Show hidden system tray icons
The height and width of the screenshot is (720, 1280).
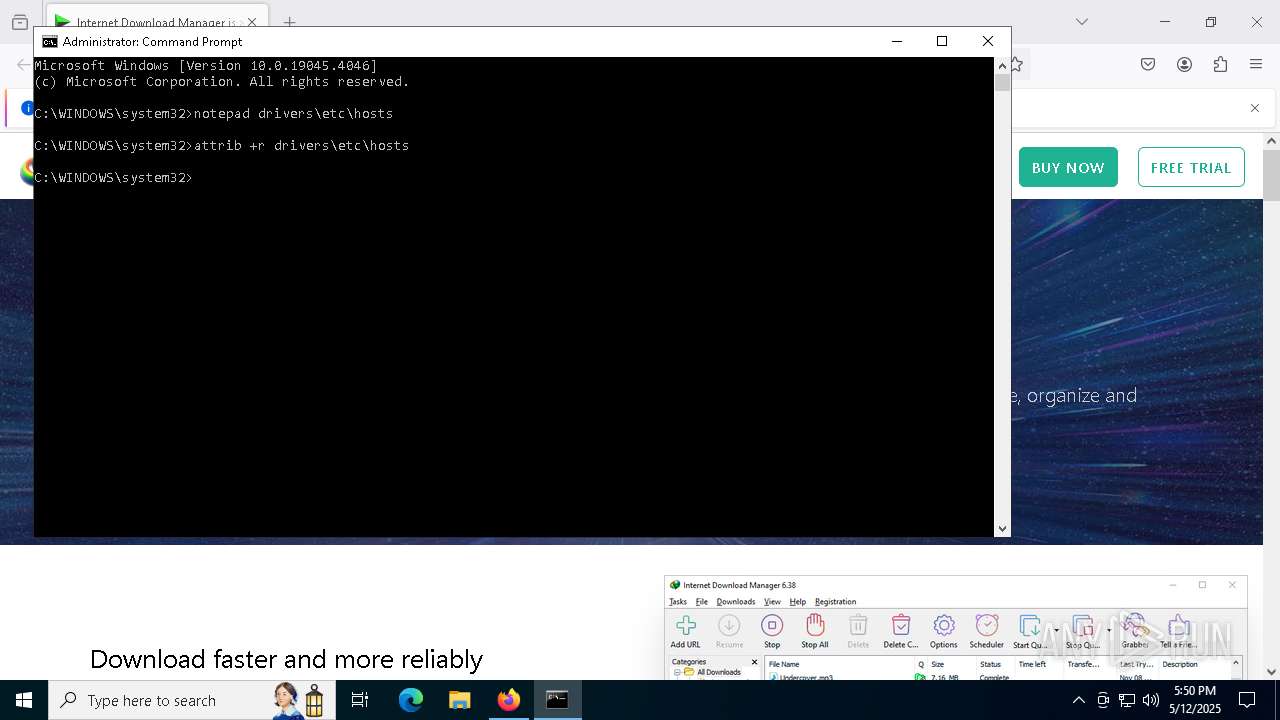(x=1078, y=700)
